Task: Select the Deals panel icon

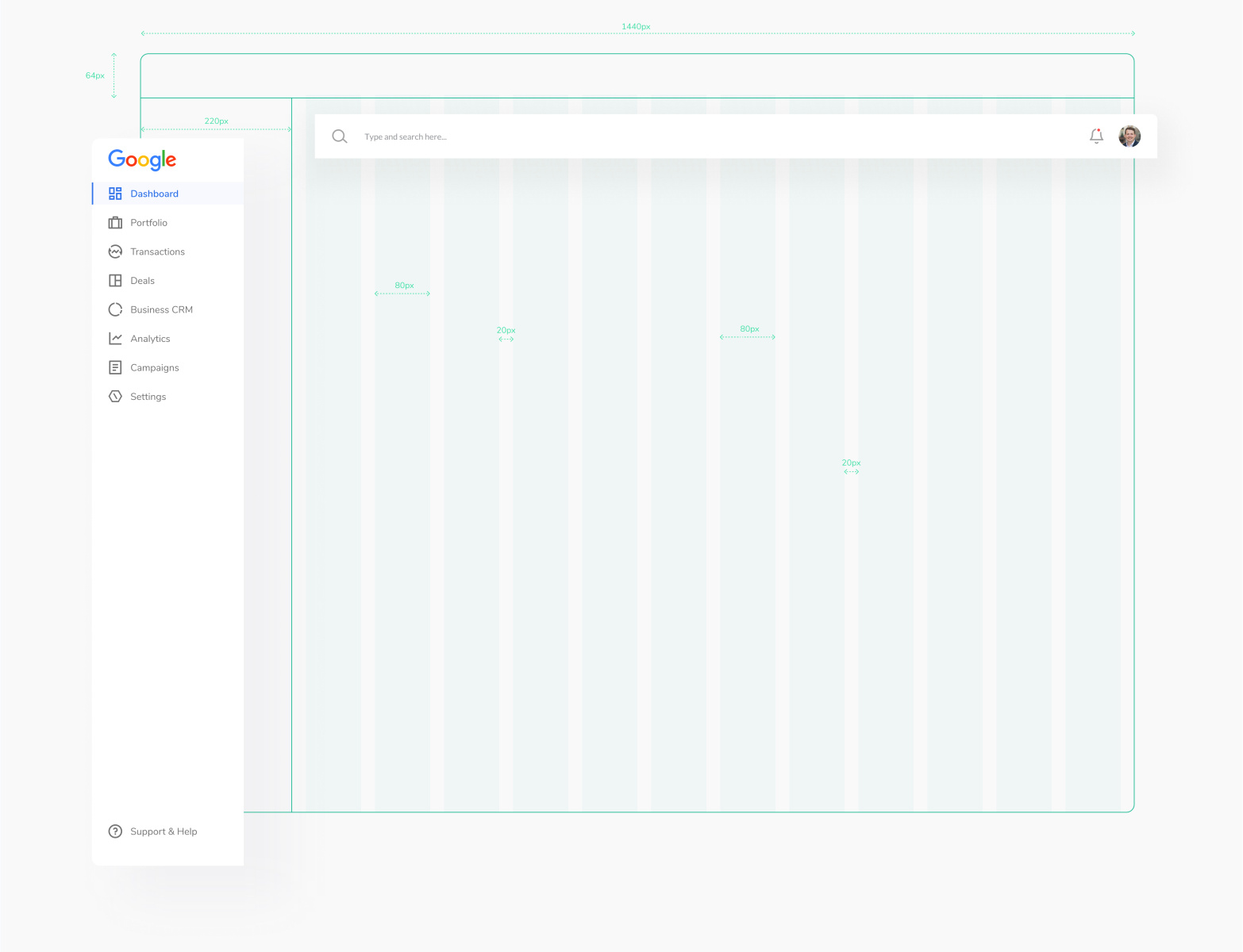Action: 115,280
